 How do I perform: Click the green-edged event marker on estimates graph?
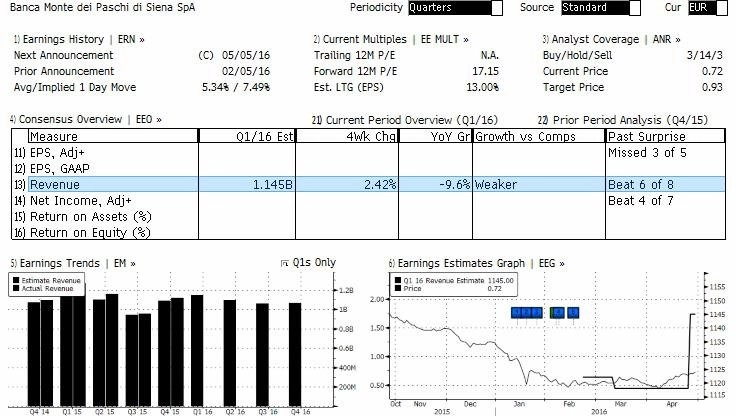click(557, 313)
